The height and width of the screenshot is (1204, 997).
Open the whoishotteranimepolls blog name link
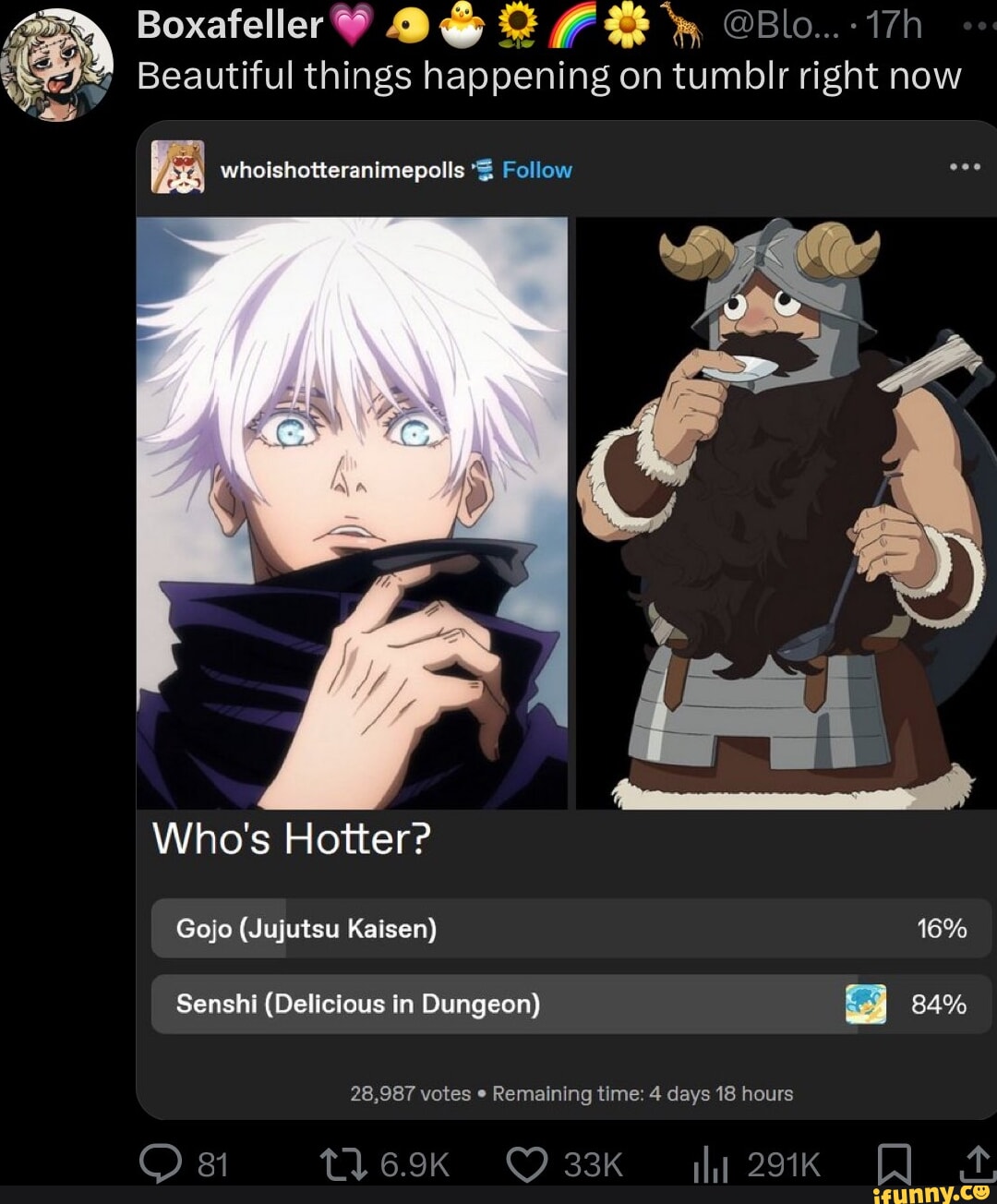pos(342,170)
